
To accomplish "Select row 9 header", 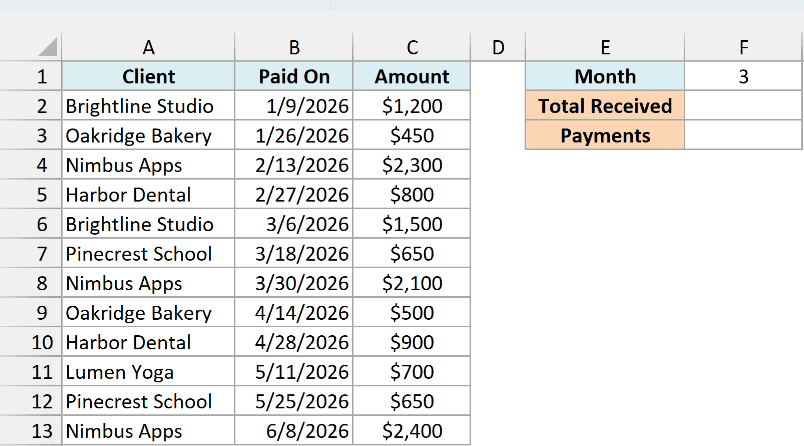I will point(31,313).
